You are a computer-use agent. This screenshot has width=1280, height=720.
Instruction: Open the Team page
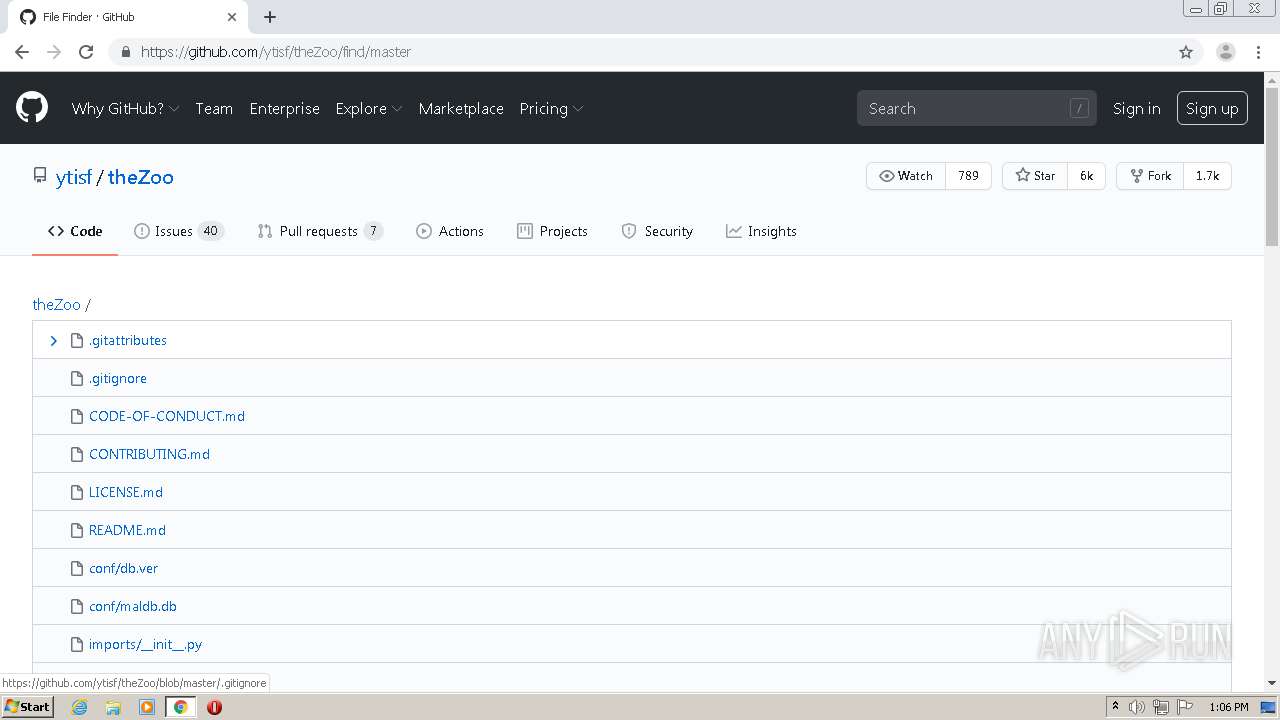pos(214,108)
